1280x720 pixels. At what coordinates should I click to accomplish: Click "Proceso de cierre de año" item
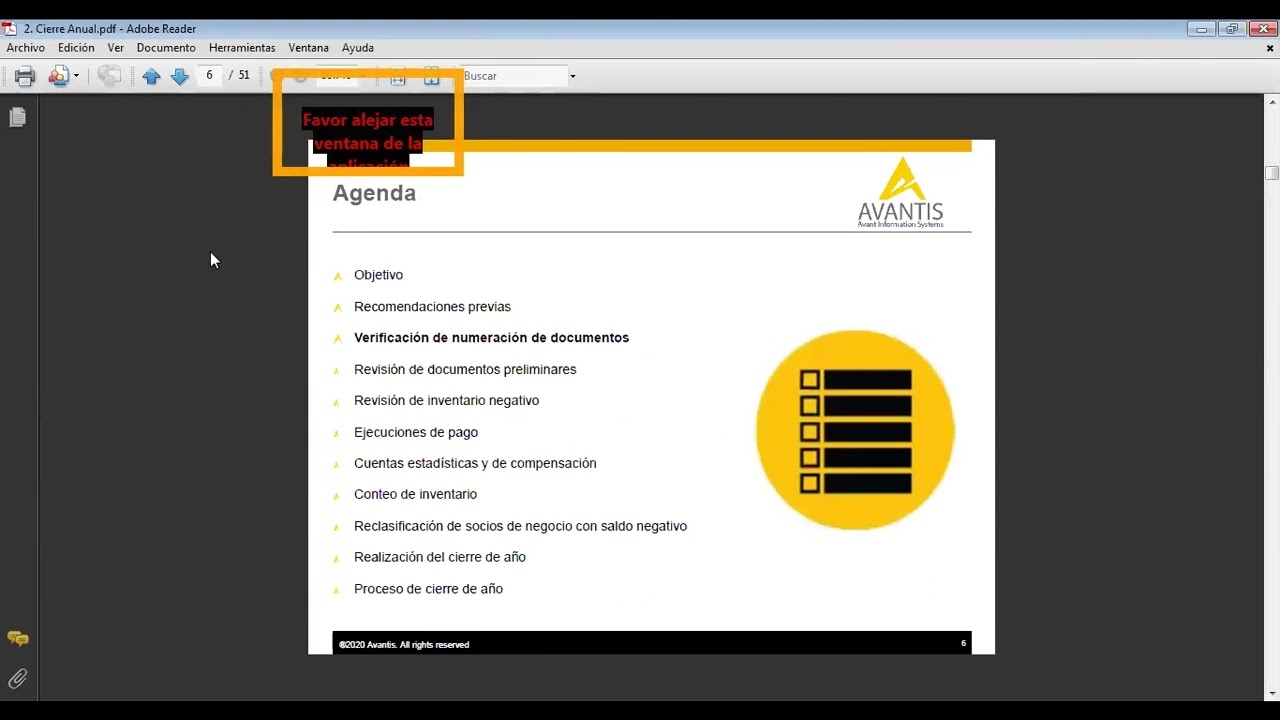click(x=428, y=589)
